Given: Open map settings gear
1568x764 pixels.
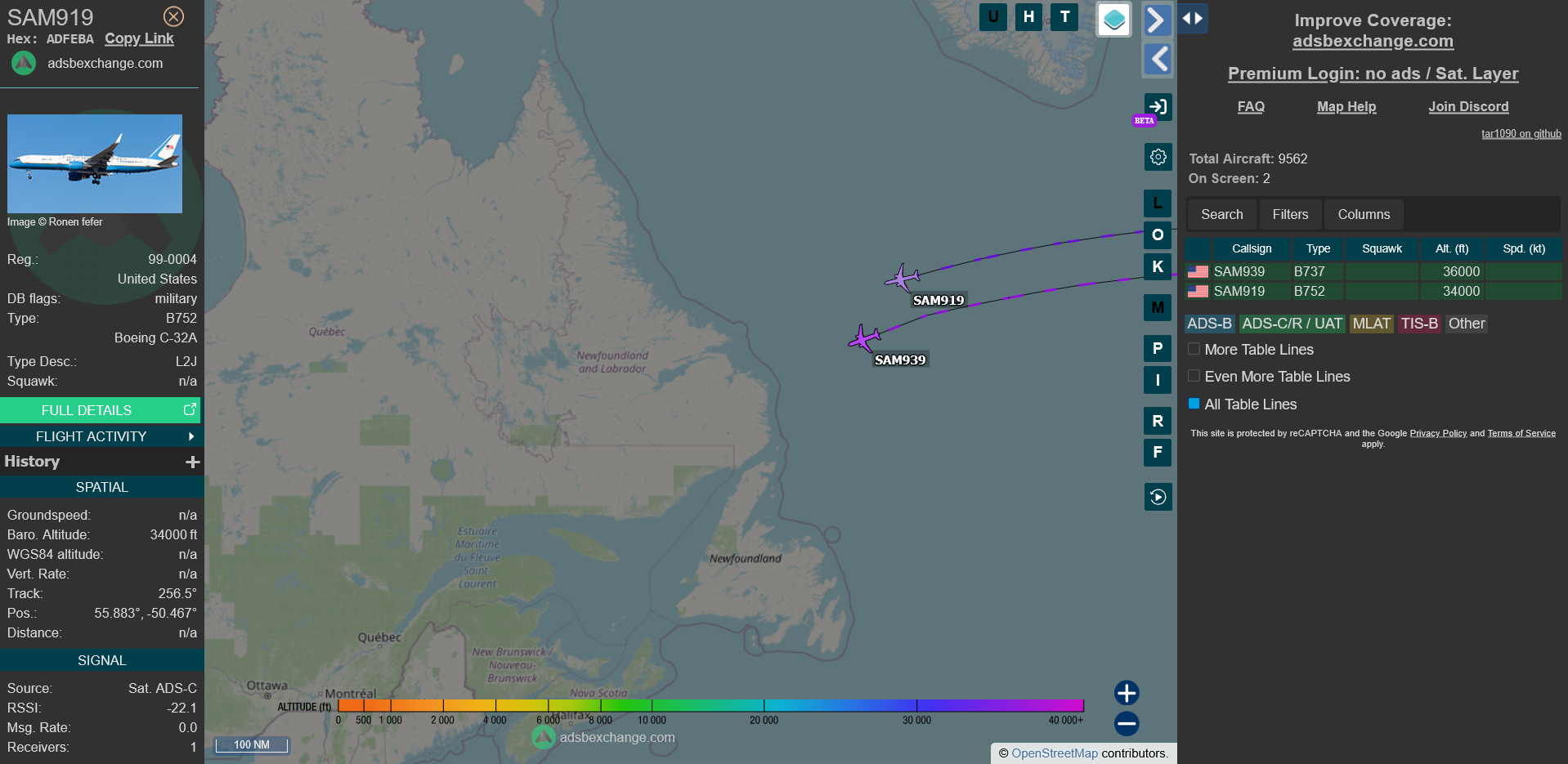Looking at the screenshot, I should click(x=1158, y=157).
